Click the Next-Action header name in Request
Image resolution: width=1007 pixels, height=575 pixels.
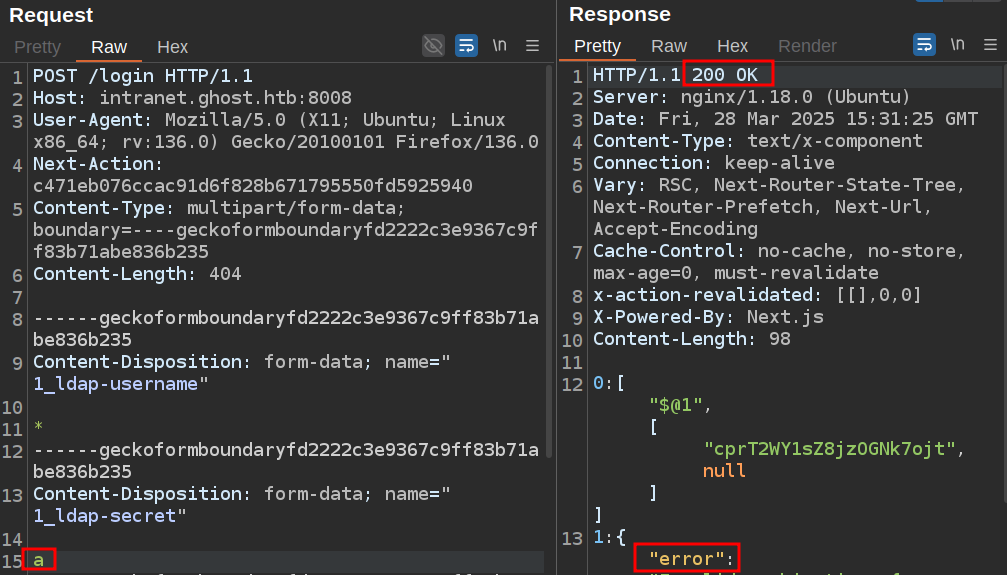pyautogui.click(x=94, y=163)
